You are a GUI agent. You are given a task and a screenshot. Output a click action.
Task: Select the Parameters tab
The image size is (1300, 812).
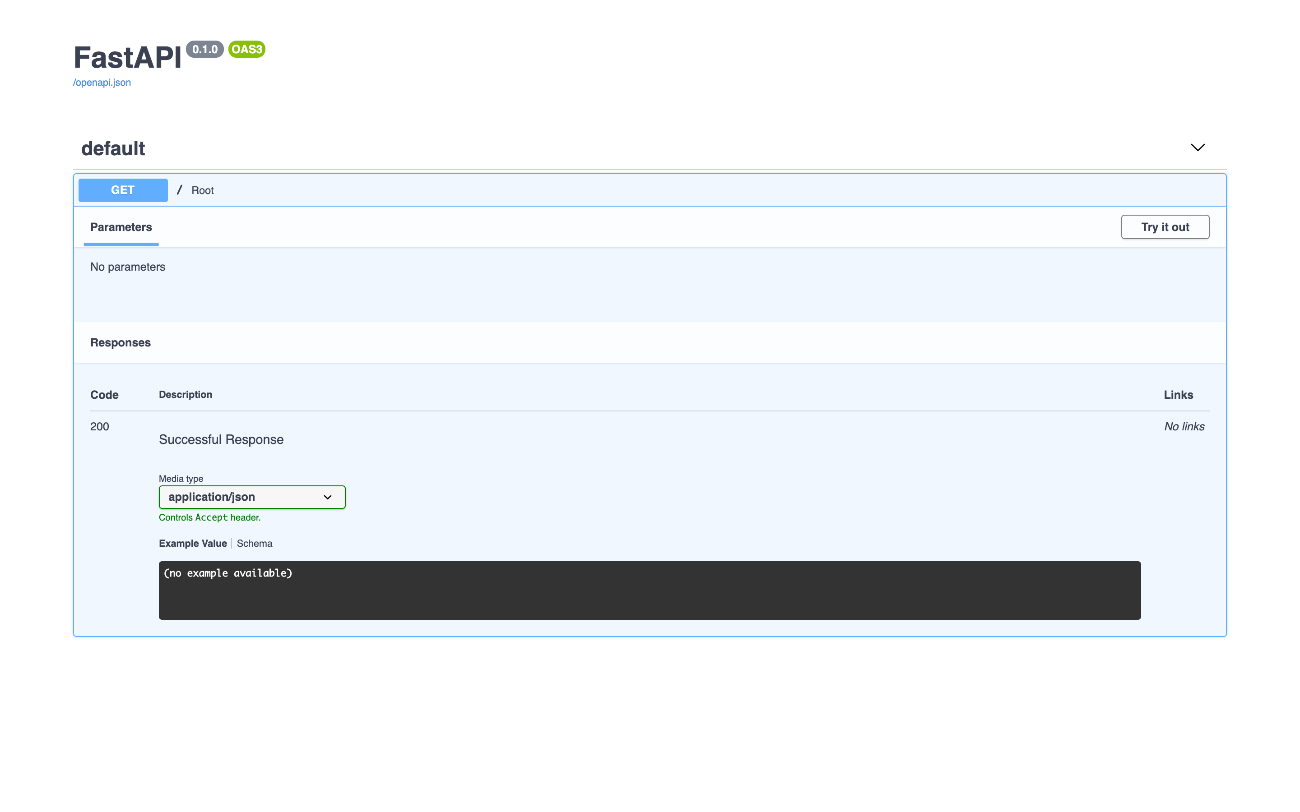pos(121,228)
